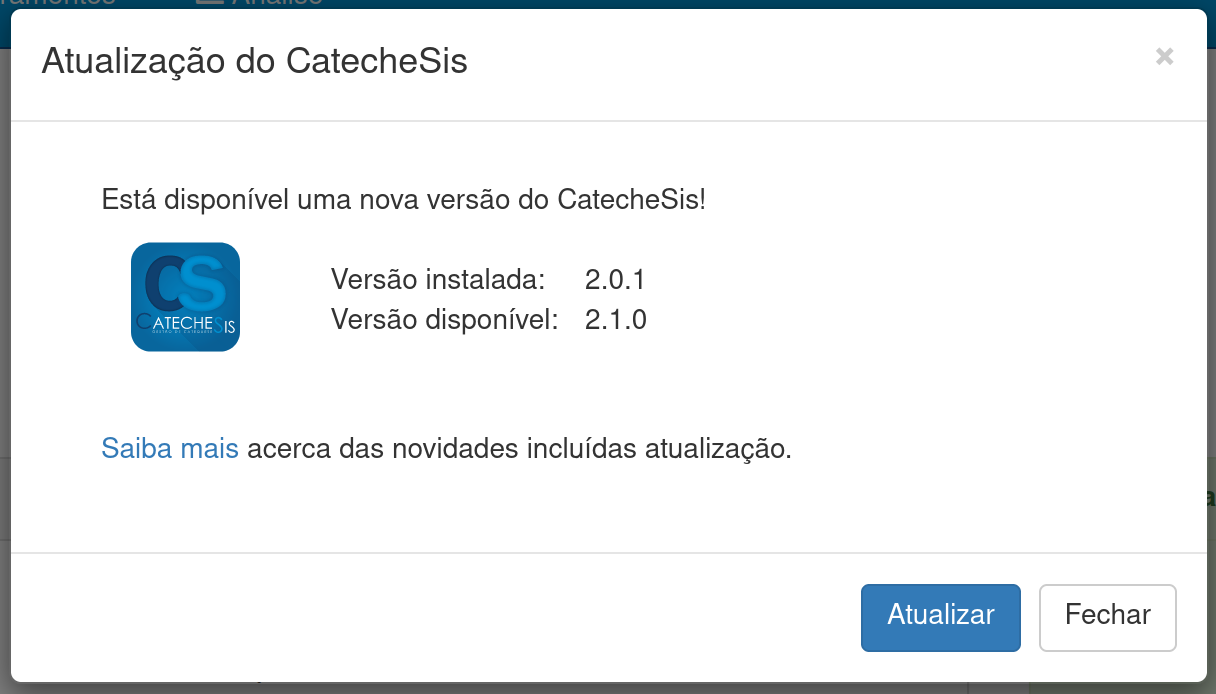Click Saiba mais to view update news

click(169, 448)
